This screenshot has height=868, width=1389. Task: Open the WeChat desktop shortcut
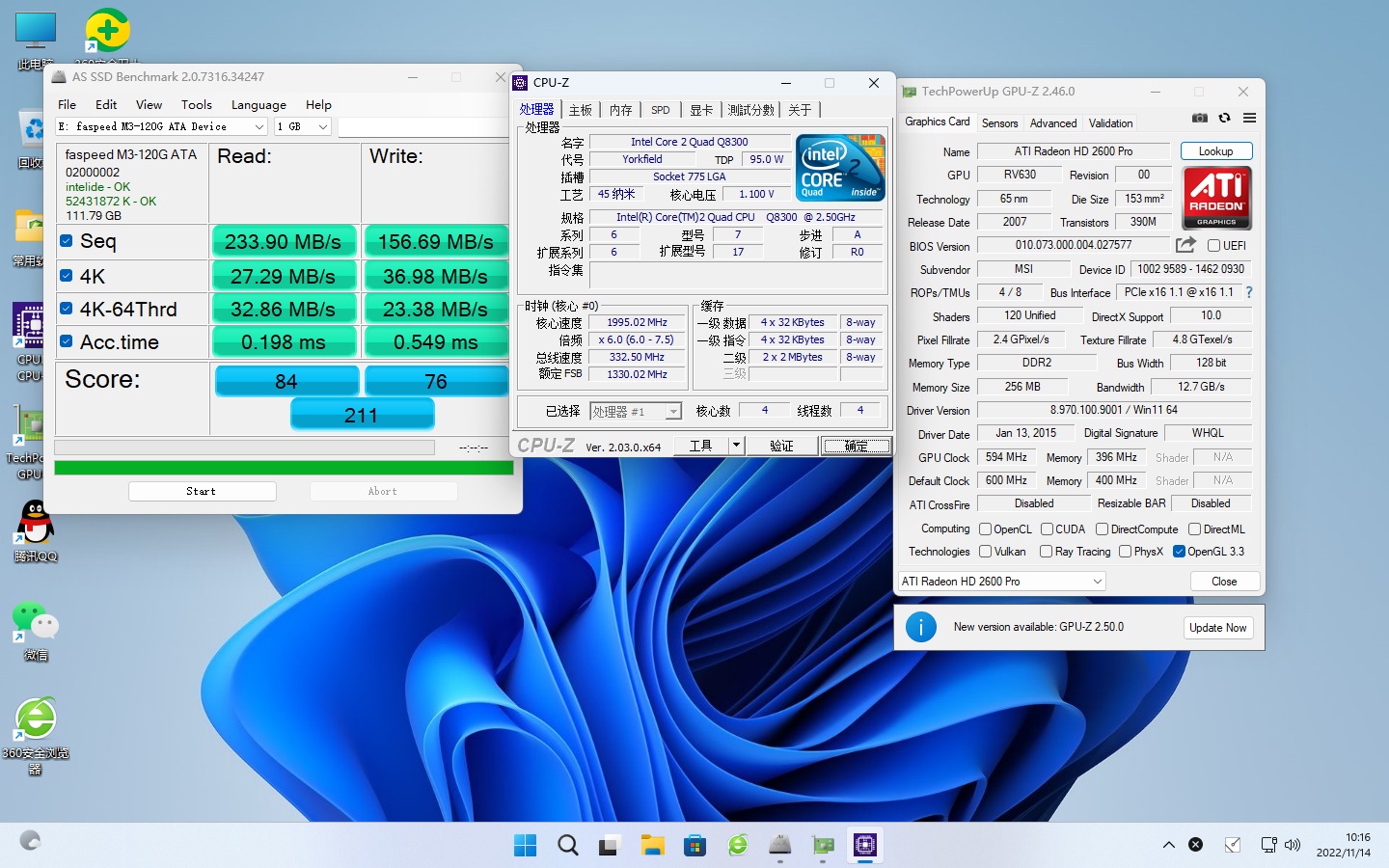tap(36, 632)
